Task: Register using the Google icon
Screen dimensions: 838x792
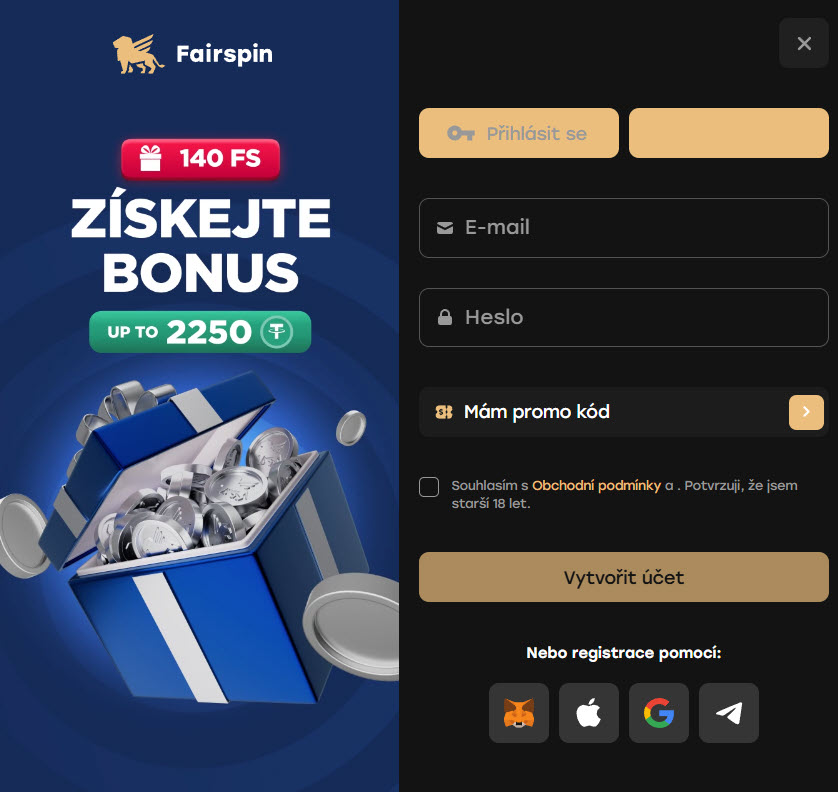Action: click(x=658, y=712)
